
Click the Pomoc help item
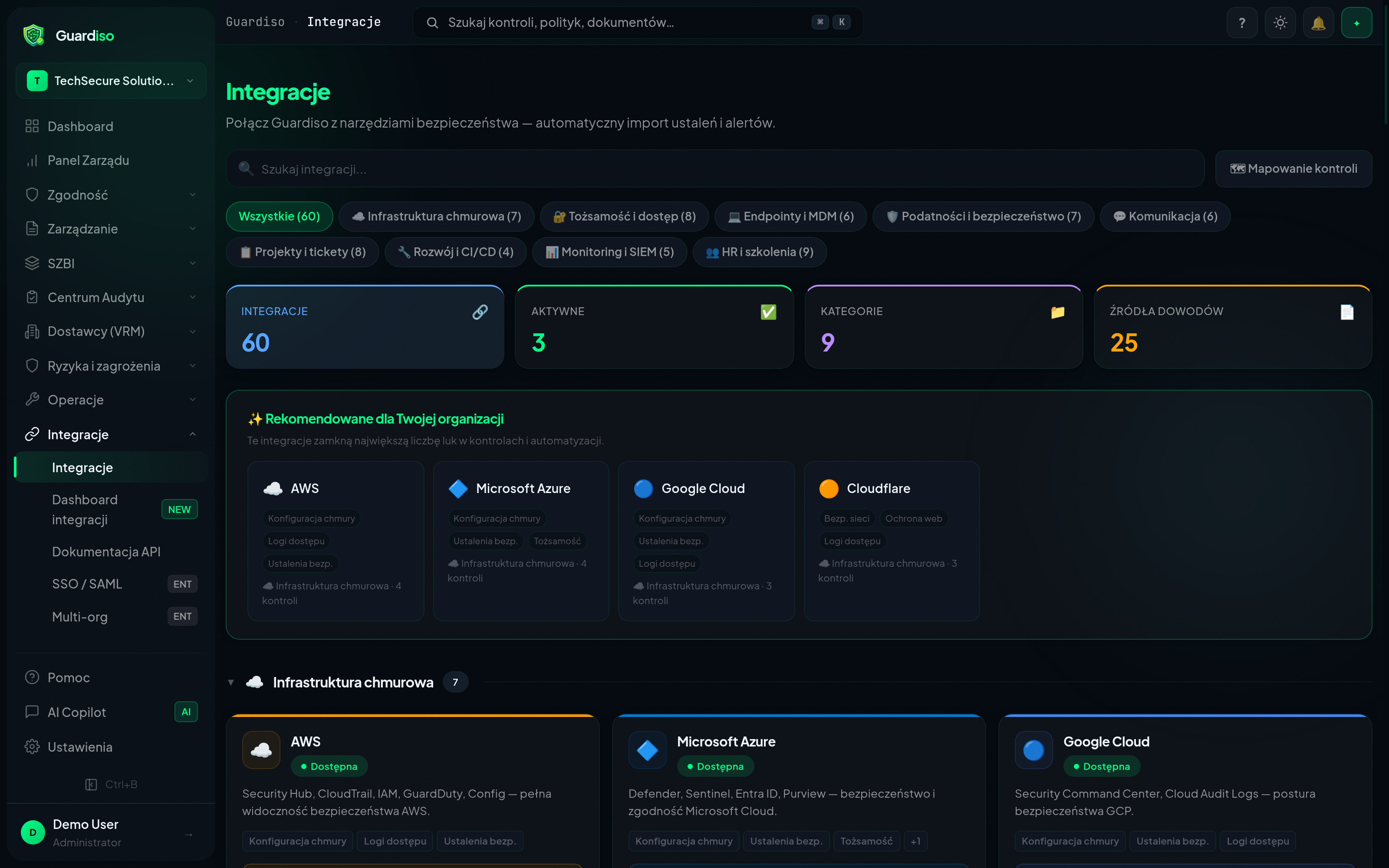68,677
